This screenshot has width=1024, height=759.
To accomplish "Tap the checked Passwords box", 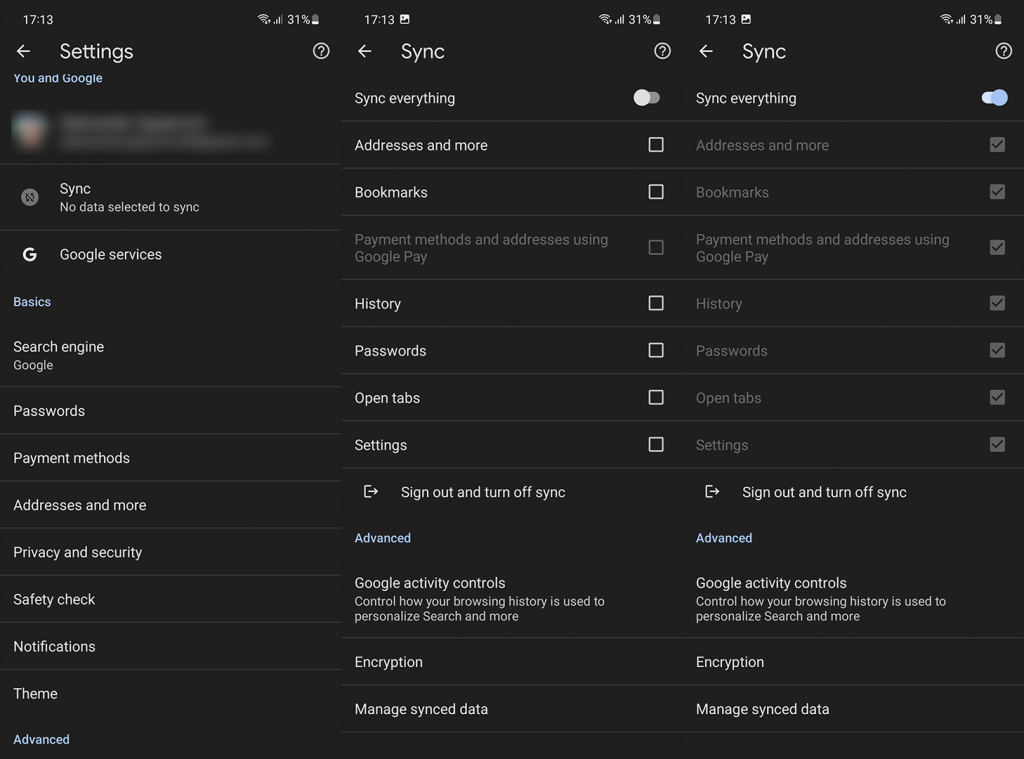I will click(997, 350).
